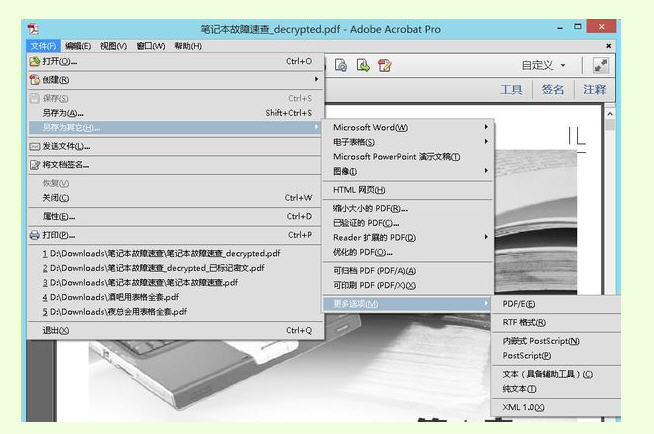Select 缩小大小的 PDF(R) option
Image resolution: width=654 pixels, height=434 pixels.
tap(407, 208)
